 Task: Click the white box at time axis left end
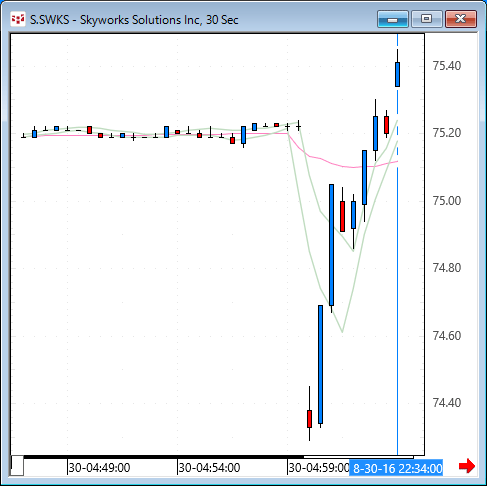pos(17,465)
